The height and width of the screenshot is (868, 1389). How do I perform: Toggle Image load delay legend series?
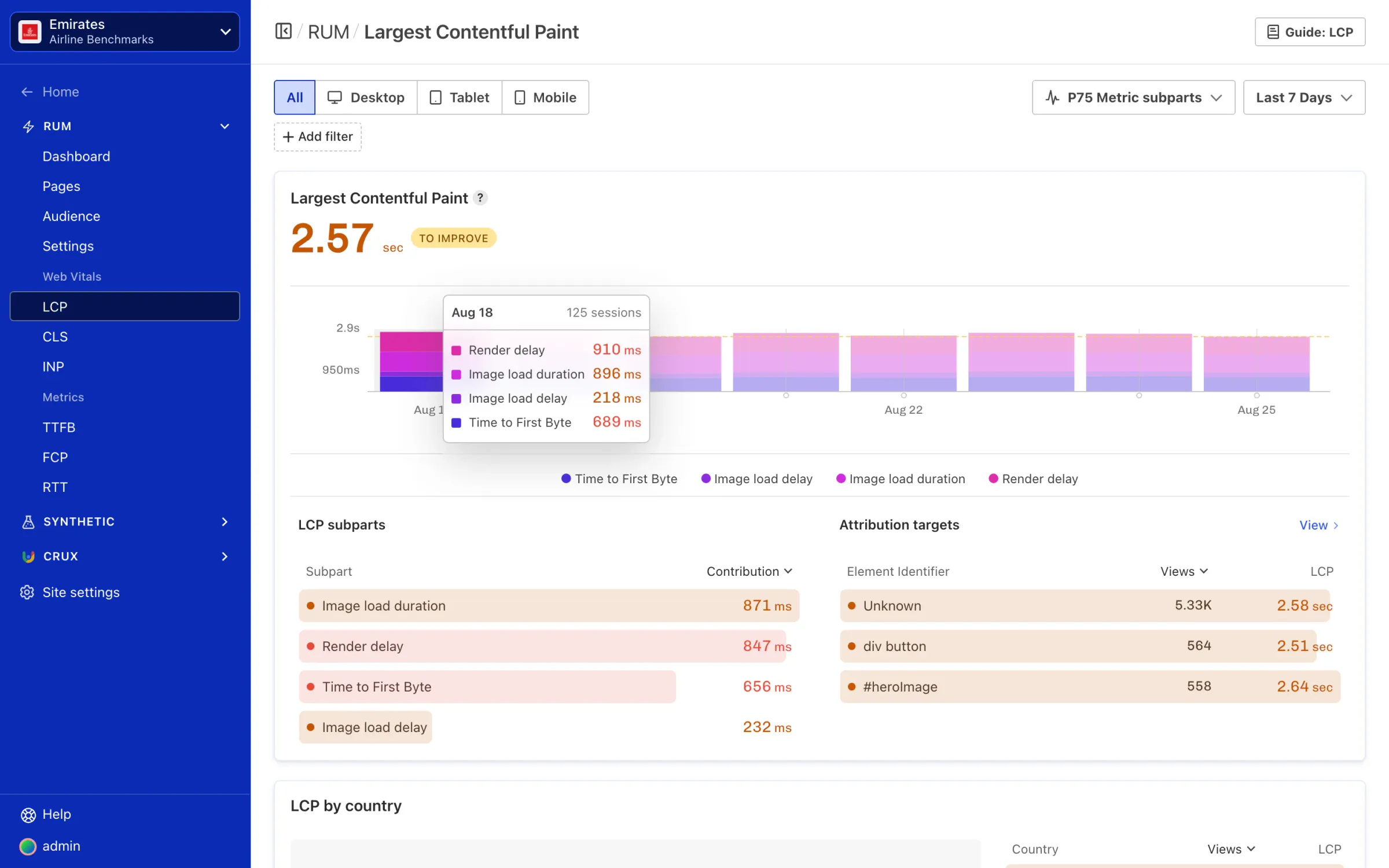(x=757, y=479)
